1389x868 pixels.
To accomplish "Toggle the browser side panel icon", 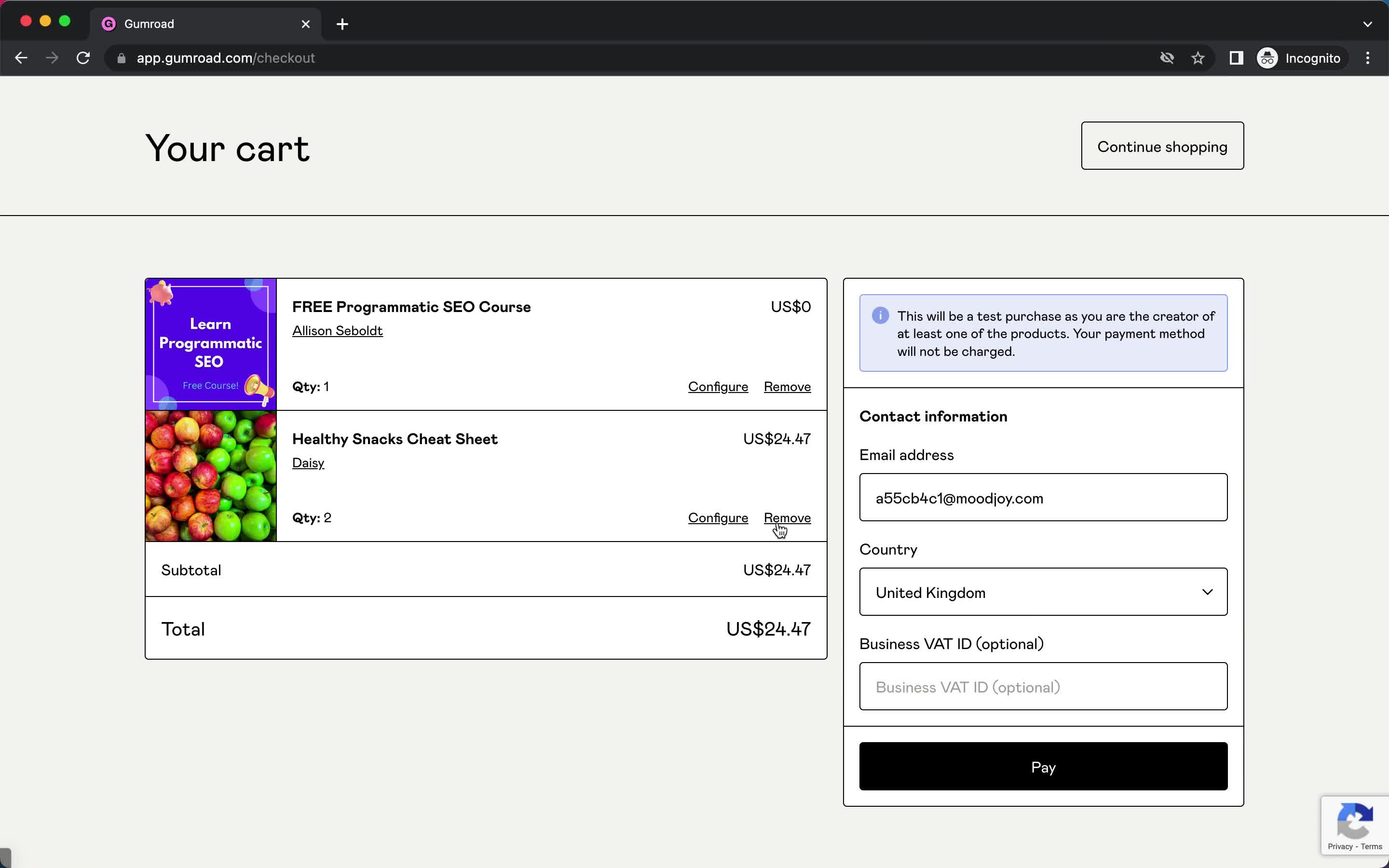I will pos(1236,58).
